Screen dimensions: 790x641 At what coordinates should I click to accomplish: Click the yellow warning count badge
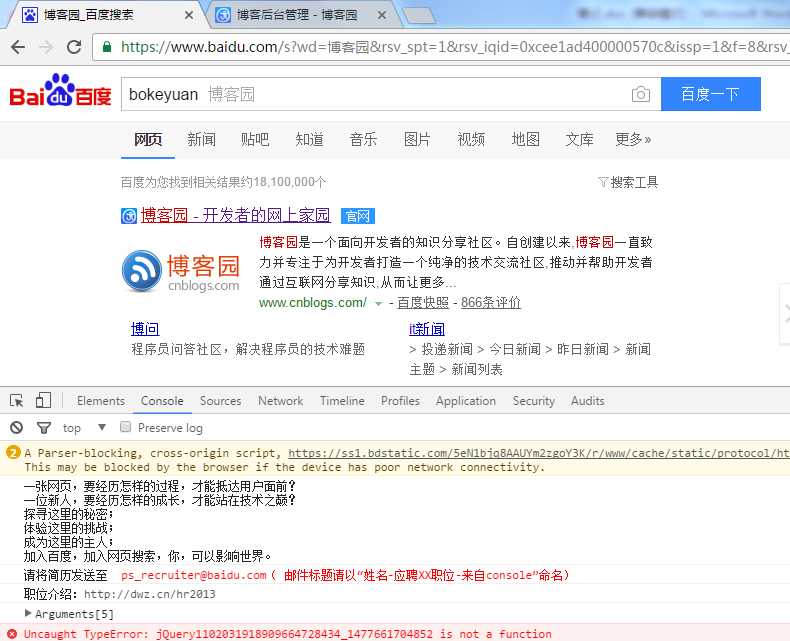[13, 453]
